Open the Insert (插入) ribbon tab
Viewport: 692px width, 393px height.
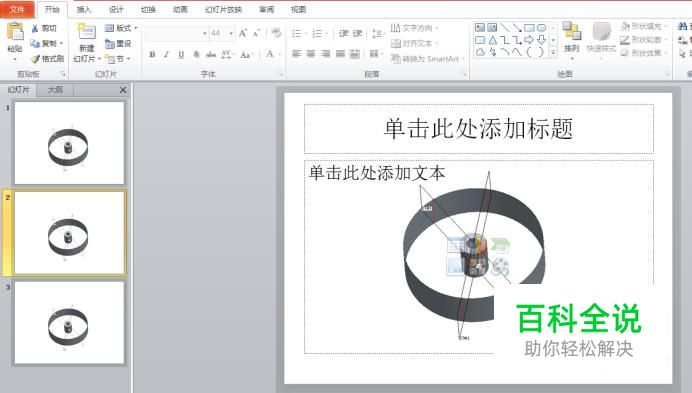coord(83,9)
